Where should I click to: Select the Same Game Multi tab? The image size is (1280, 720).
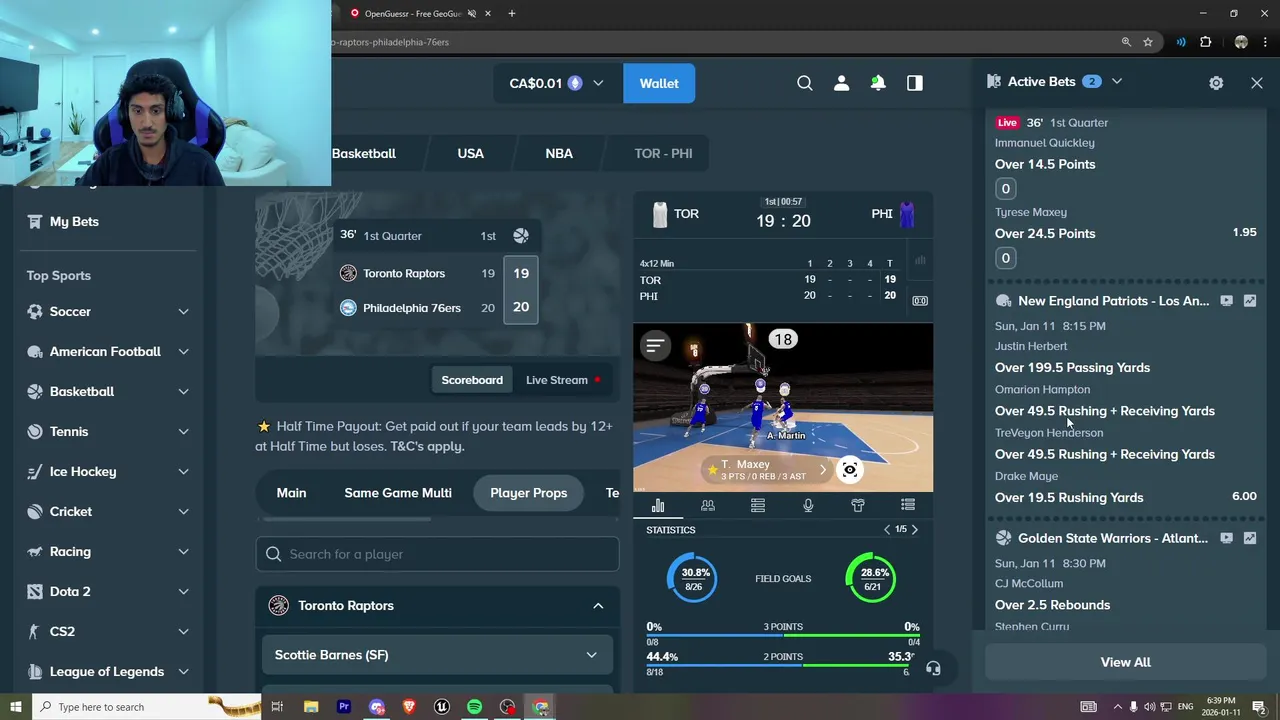(398, 493)
